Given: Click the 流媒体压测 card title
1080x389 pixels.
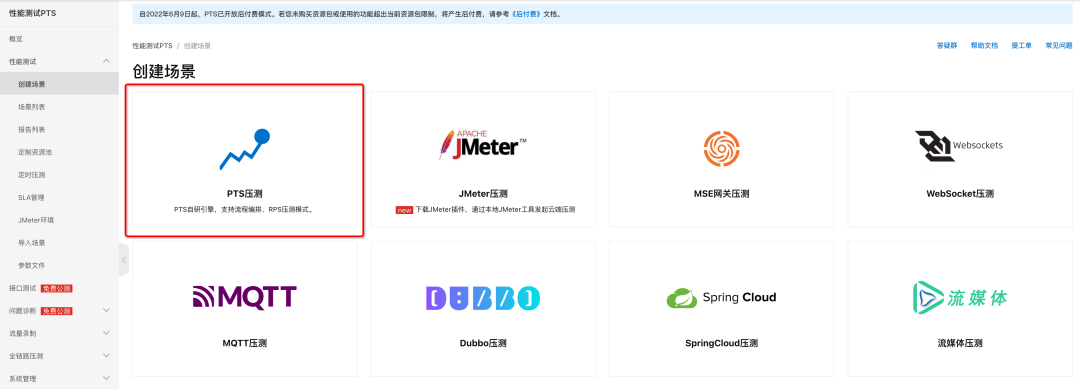Looking at the screenshot, I should pos(959,343).
